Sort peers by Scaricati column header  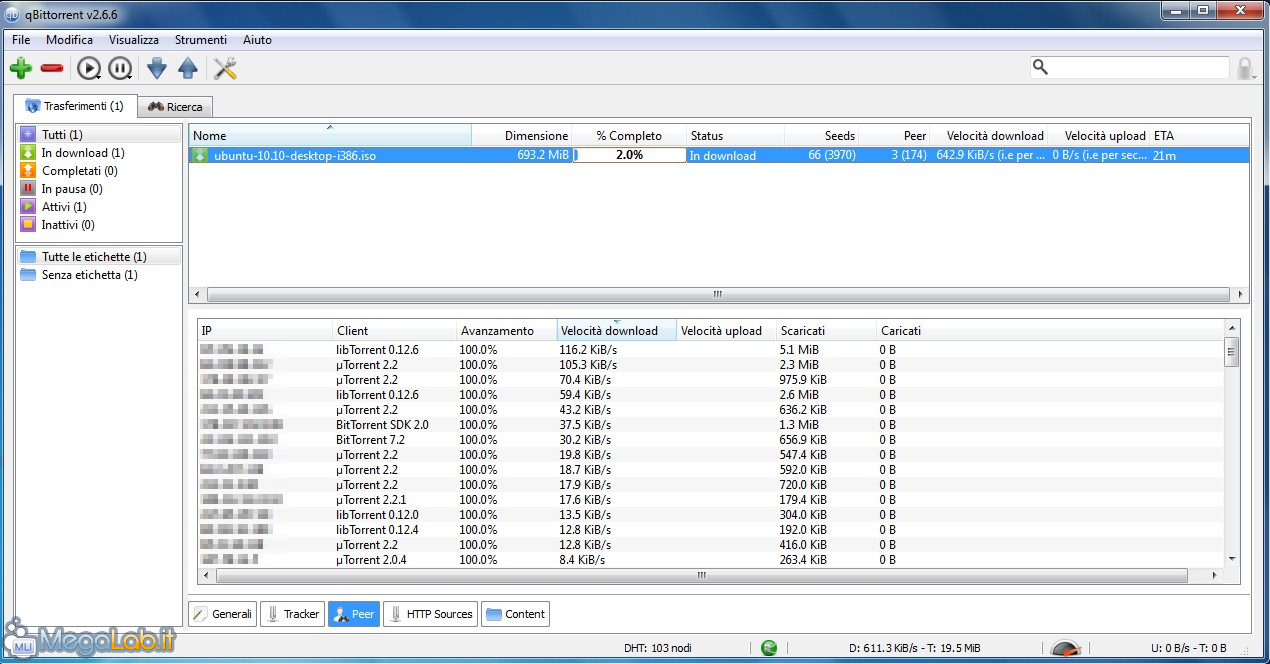coord(826,330)
